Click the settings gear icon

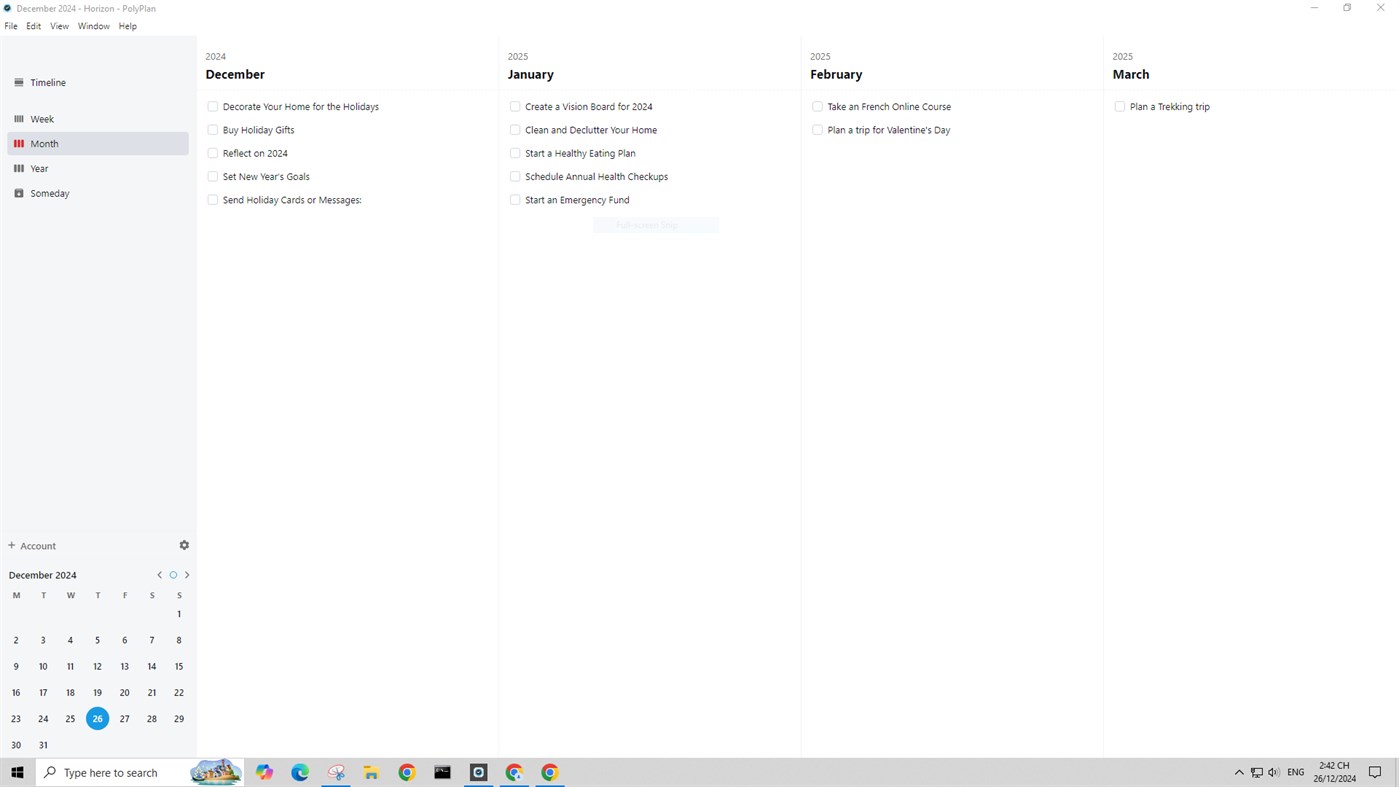184,545
